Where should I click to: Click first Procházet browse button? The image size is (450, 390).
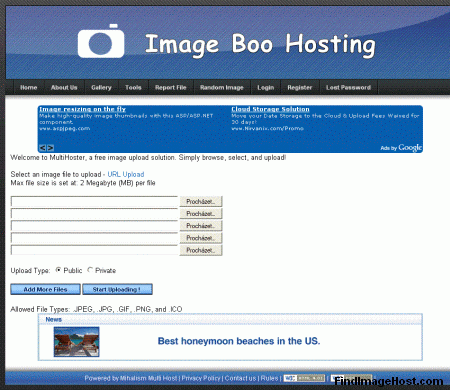[201, 201]
